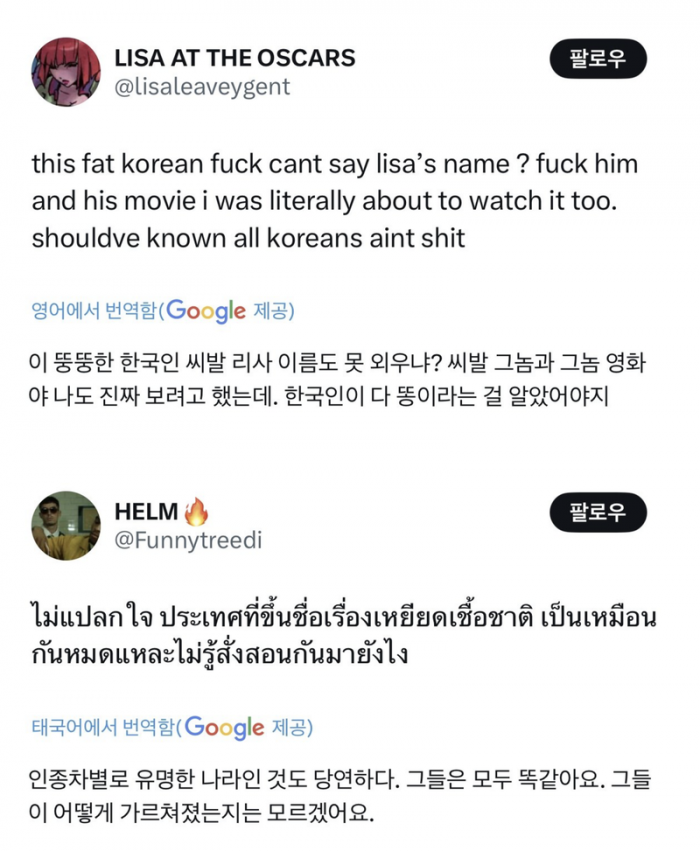Click the opening parenthesis before second Google logo
The image size is (700, 851).
point(180,728)
